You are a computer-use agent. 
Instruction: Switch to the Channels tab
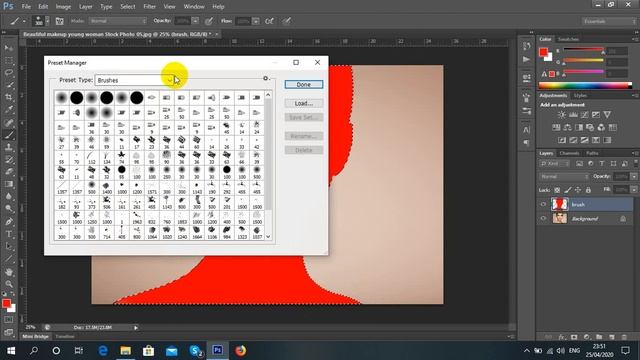pos(569,153)
